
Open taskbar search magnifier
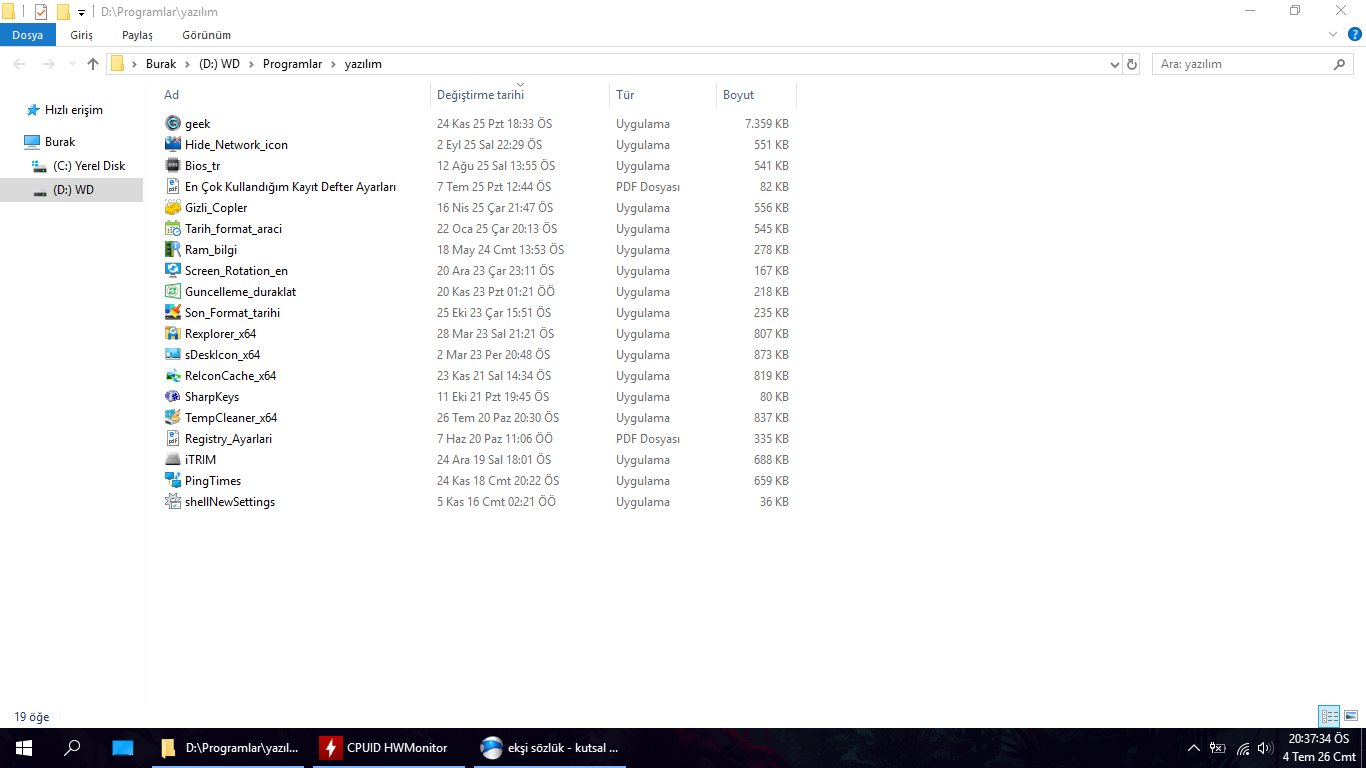point(72,747)
